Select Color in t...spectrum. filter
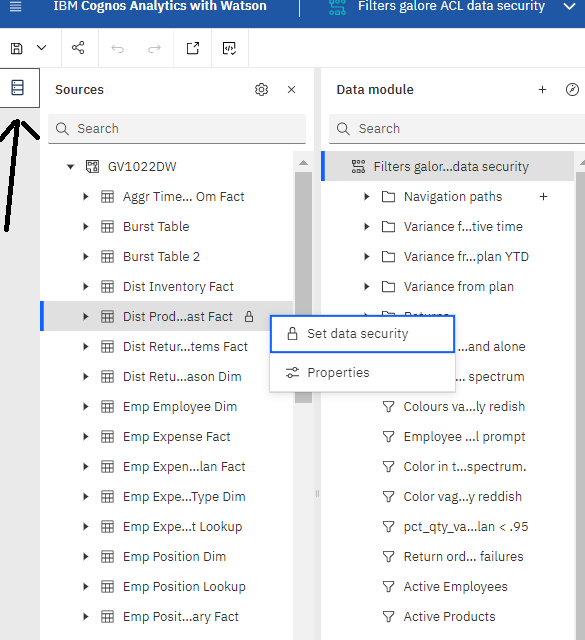 click(x=465, y=467)
